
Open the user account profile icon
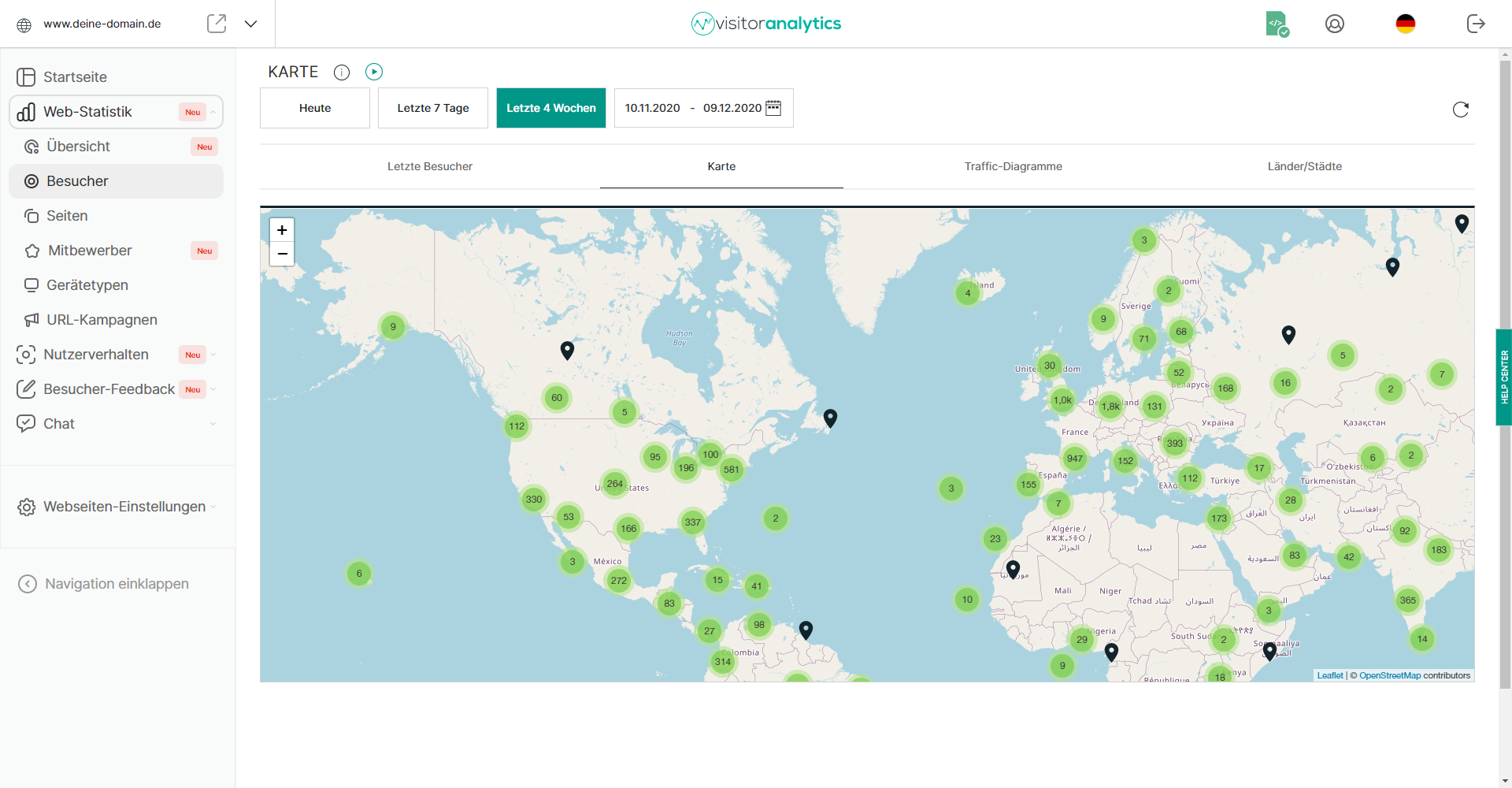click(x=1334, y=24)
